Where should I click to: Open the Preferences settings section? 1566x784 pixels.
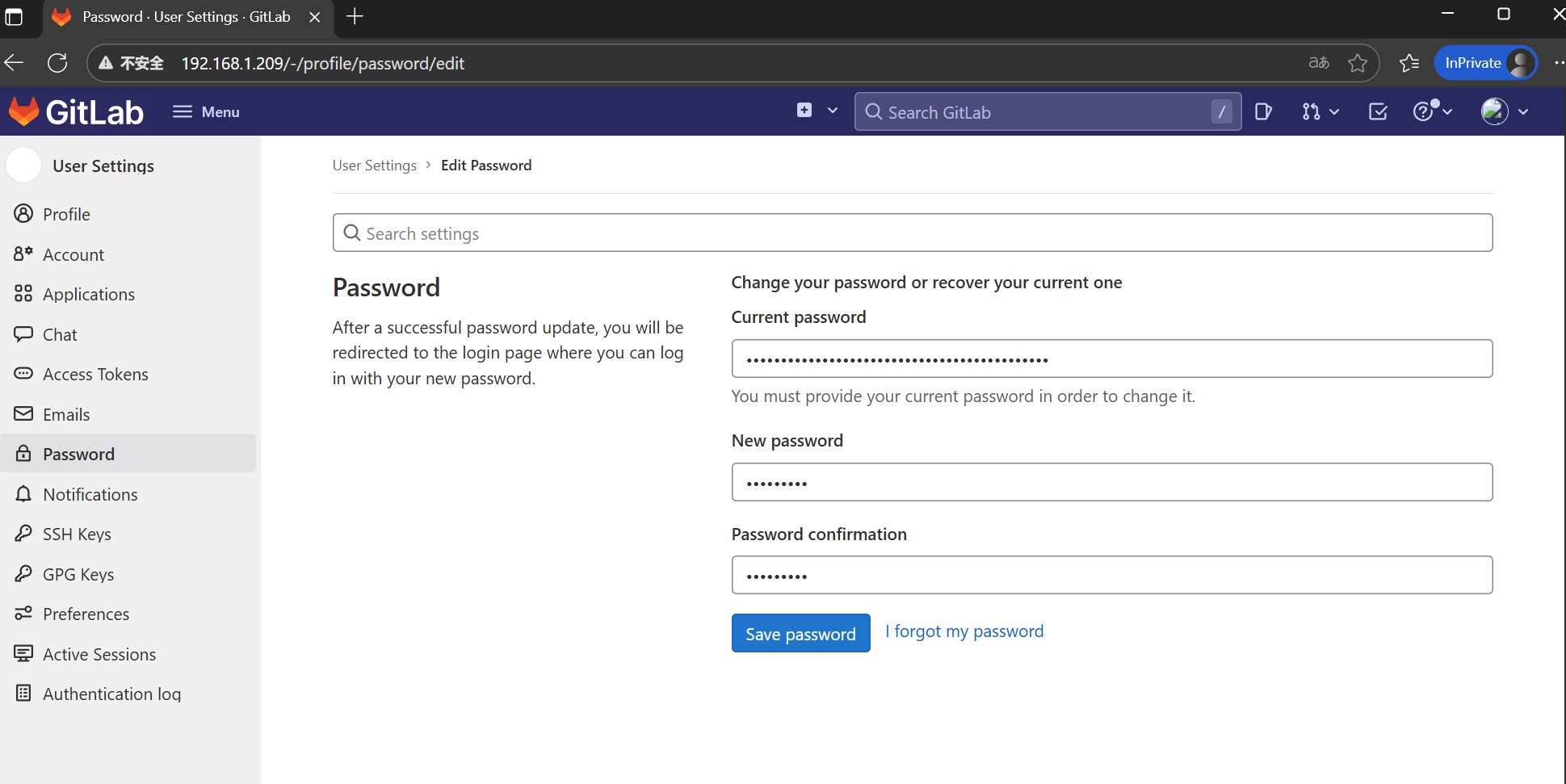point(86,614)
